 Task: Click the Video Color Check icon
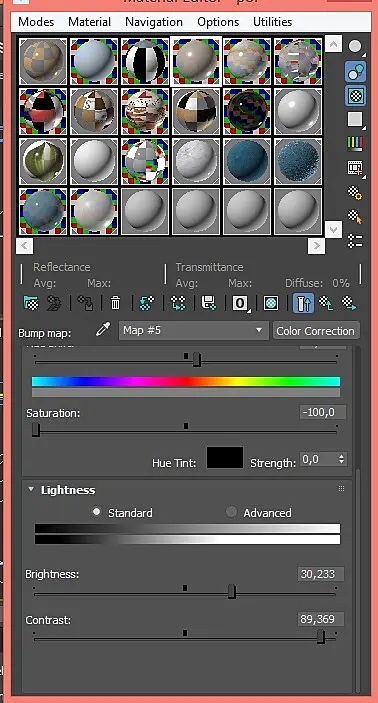click(355, 143)
